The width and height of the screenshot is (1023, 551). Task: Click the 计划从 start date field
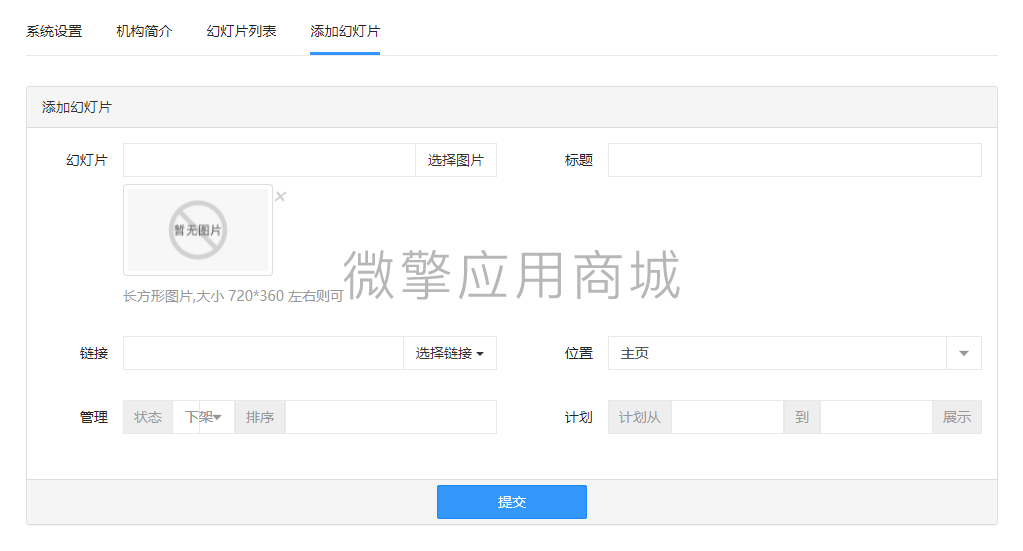pos(727,417)
